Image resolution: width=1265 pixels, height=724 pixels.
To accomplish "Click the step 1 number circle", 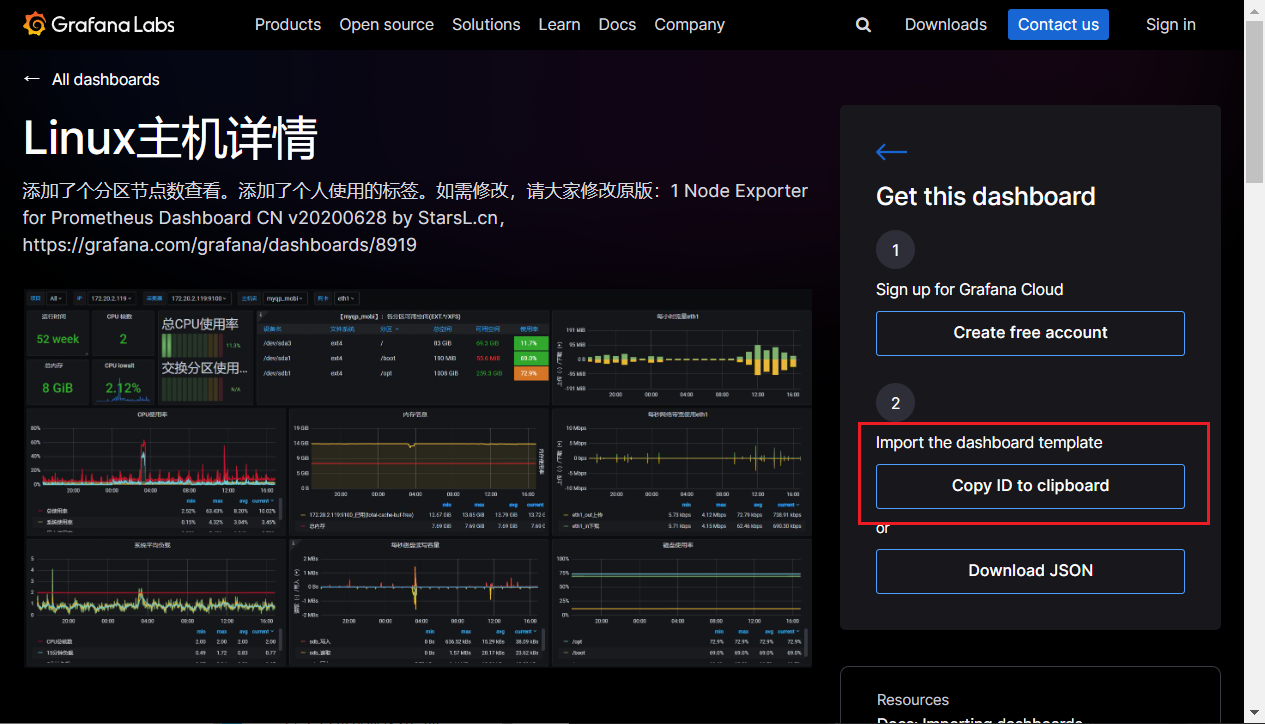I will click(895, 250).
